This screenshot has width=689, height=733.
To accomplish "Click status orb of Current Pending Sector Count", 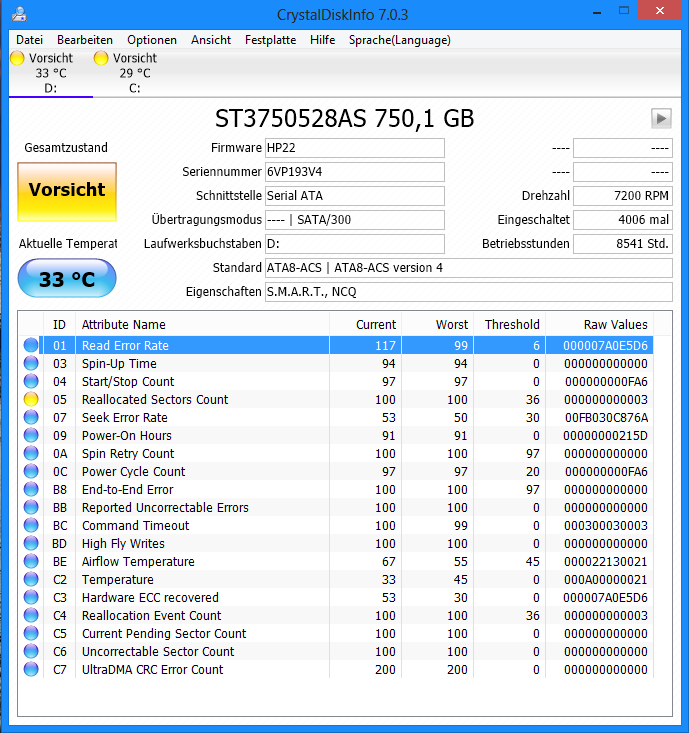I will 31,633.
